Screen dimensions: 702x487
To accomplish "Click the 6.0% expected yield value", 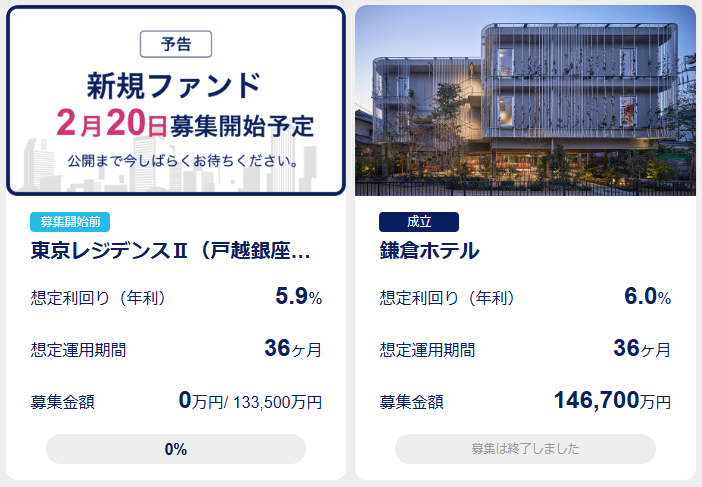I will tap(647, 297).
